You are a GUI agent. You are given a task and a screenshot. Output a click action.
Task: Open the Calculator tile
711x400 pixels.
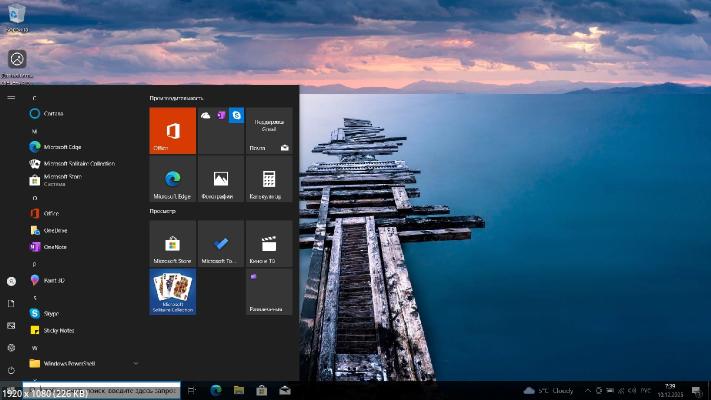click(269, 179)
